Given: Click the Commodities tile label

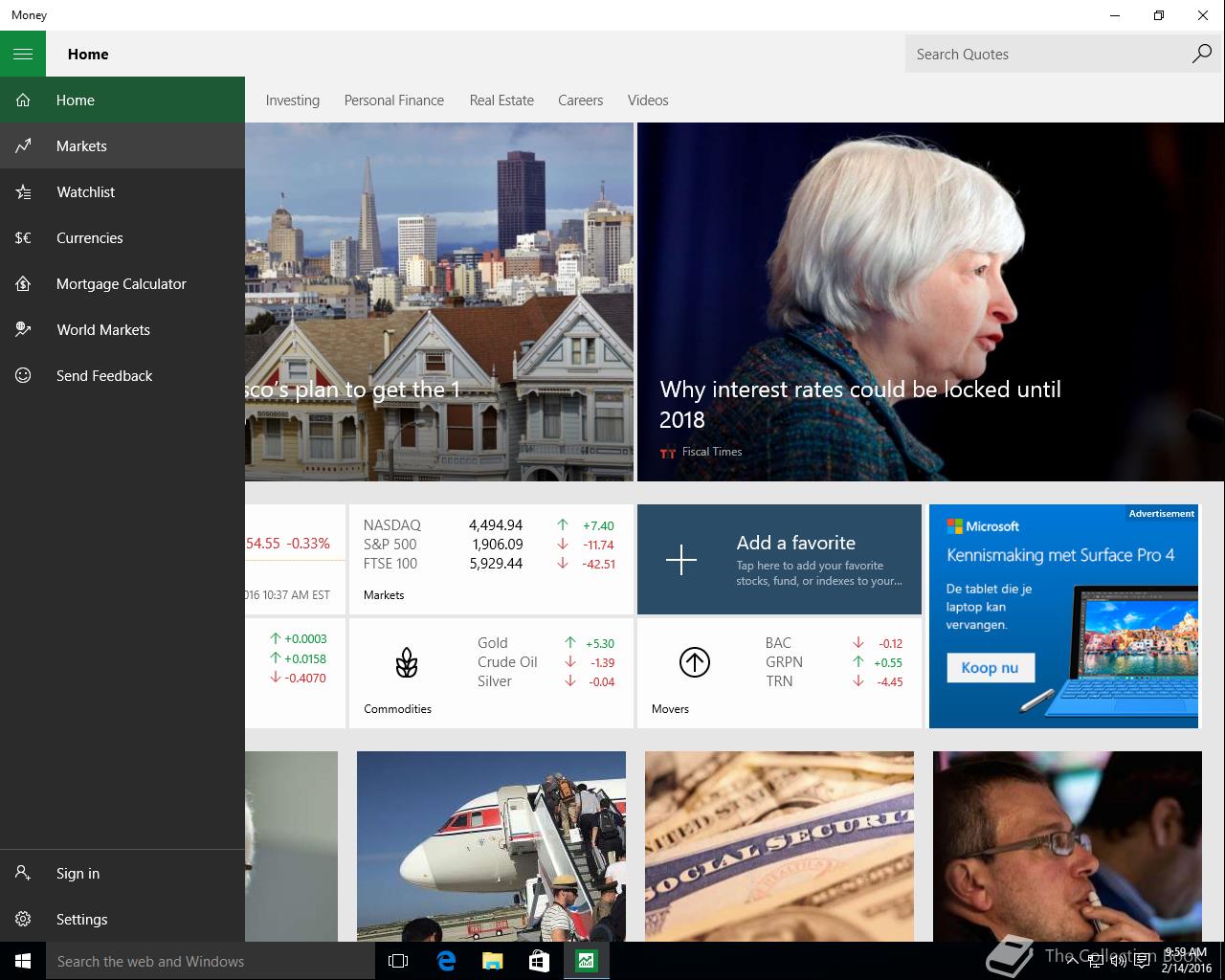Looking at the screenshot, I should (397, 708).
